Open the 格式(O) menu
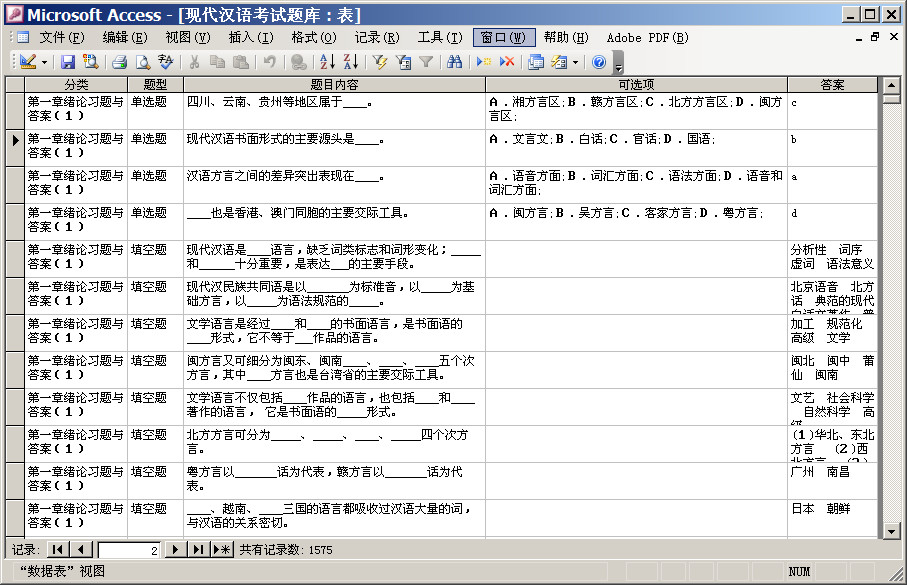The height and width of the screenshot is (585, 907). (314, 38)
